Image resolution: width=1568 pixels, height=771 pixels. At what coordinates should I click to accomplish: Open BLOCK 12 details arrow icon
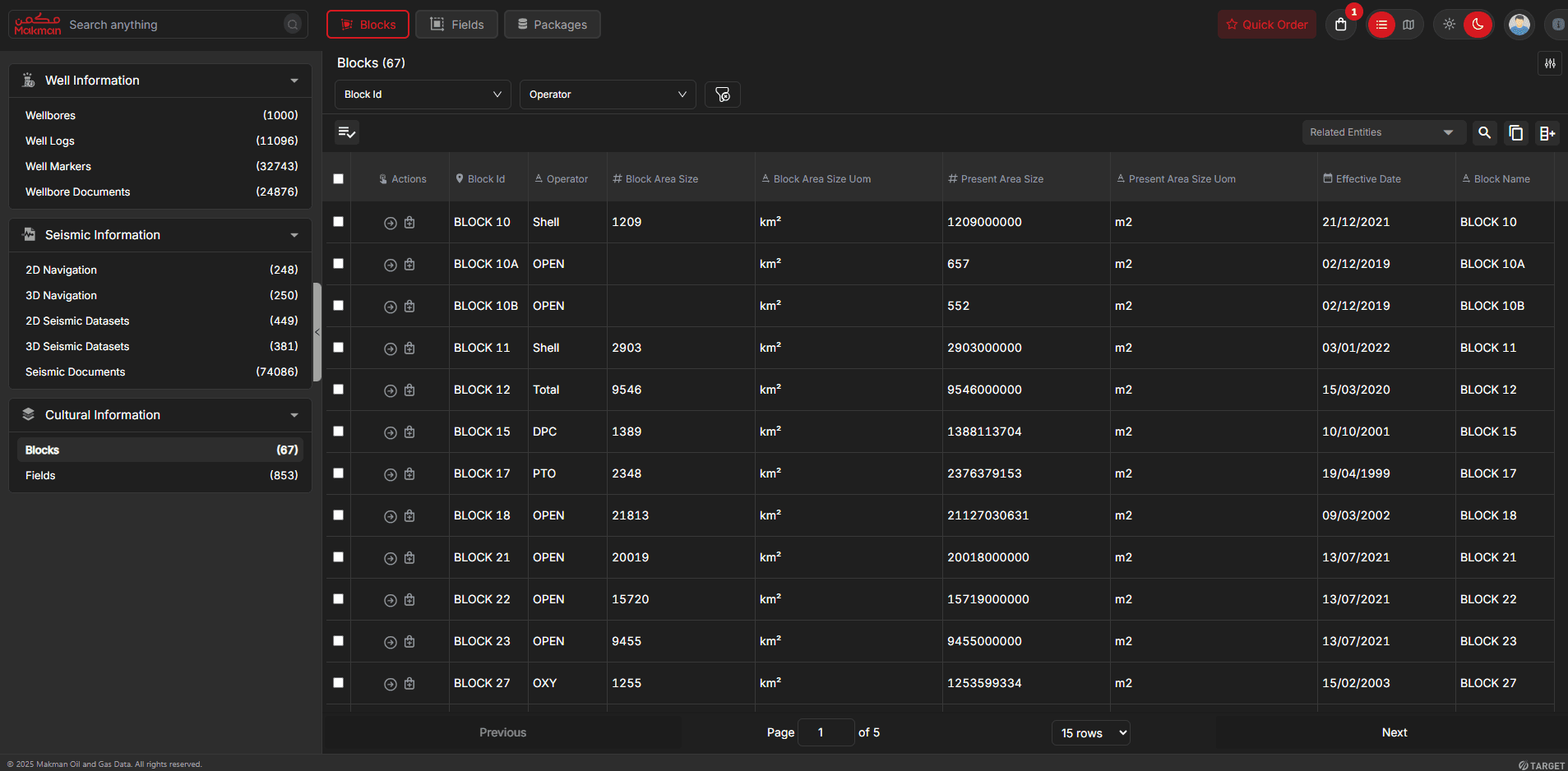[x=391, y=390]
